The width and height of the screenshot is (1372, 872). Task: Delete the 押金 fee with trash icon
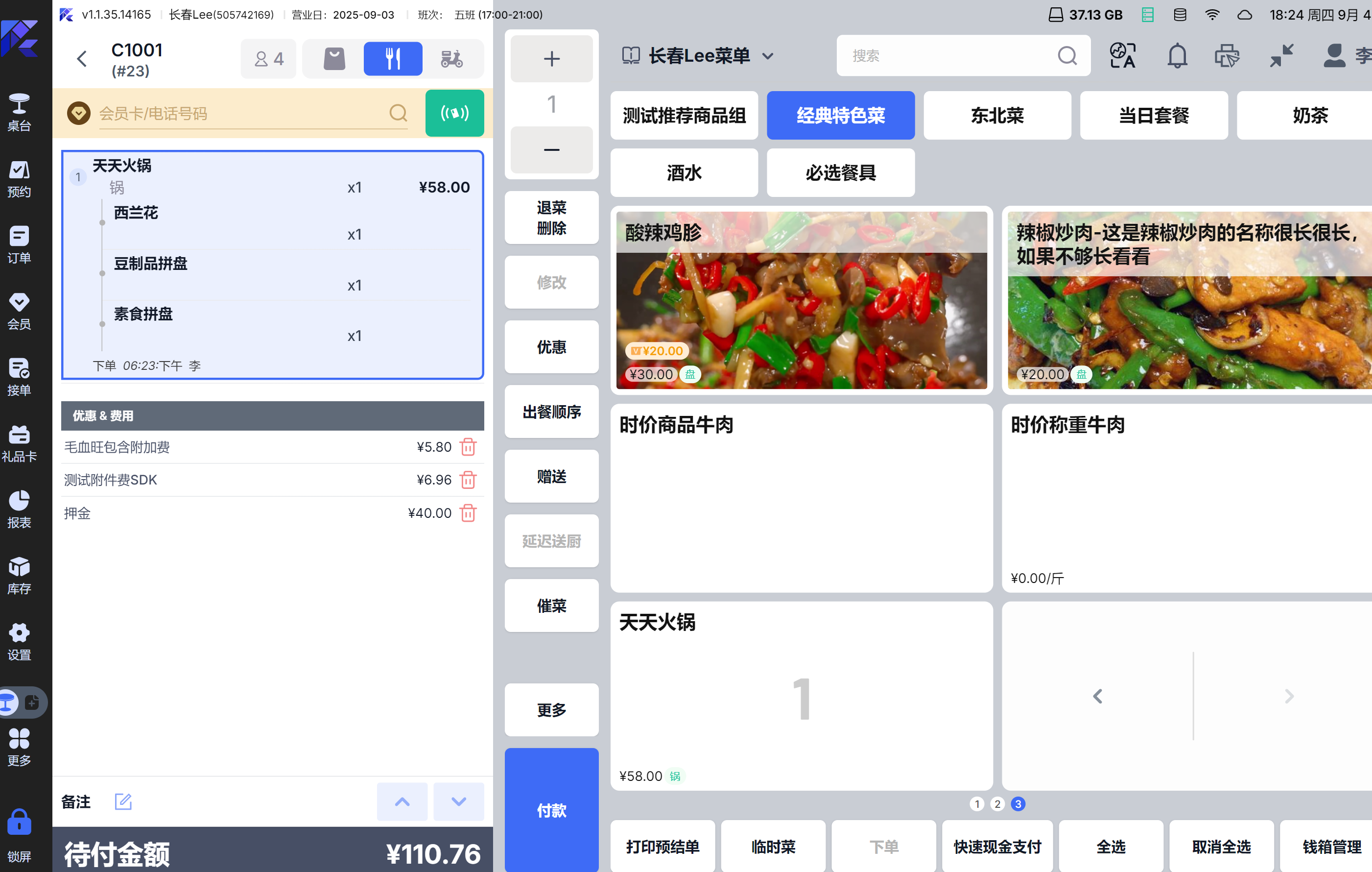click(x=468, y=513)
